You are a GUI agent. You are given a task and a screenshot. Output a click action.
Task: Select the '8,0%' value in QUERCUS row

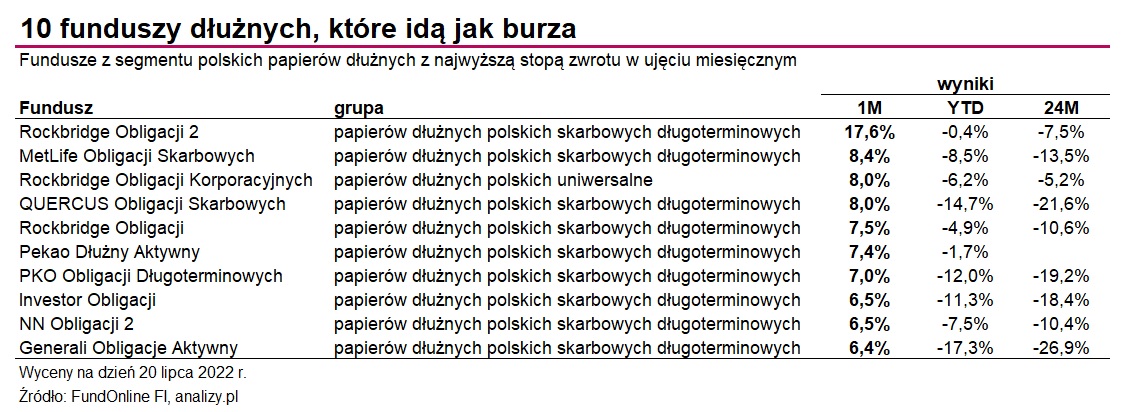tap(869, 204)
